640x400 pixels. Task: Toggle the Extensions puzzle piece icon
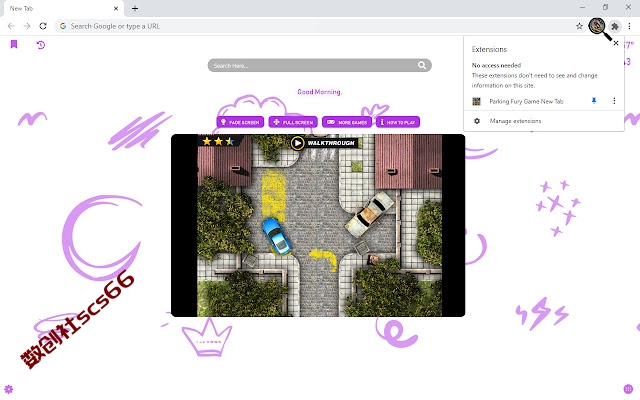[615, 27]
